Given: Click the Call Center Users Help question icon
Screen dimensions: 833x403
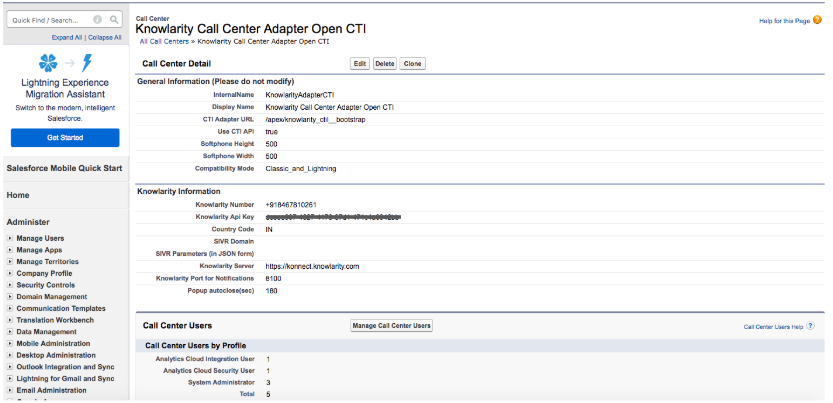Looking at the screenshot, I should (810, 326).
